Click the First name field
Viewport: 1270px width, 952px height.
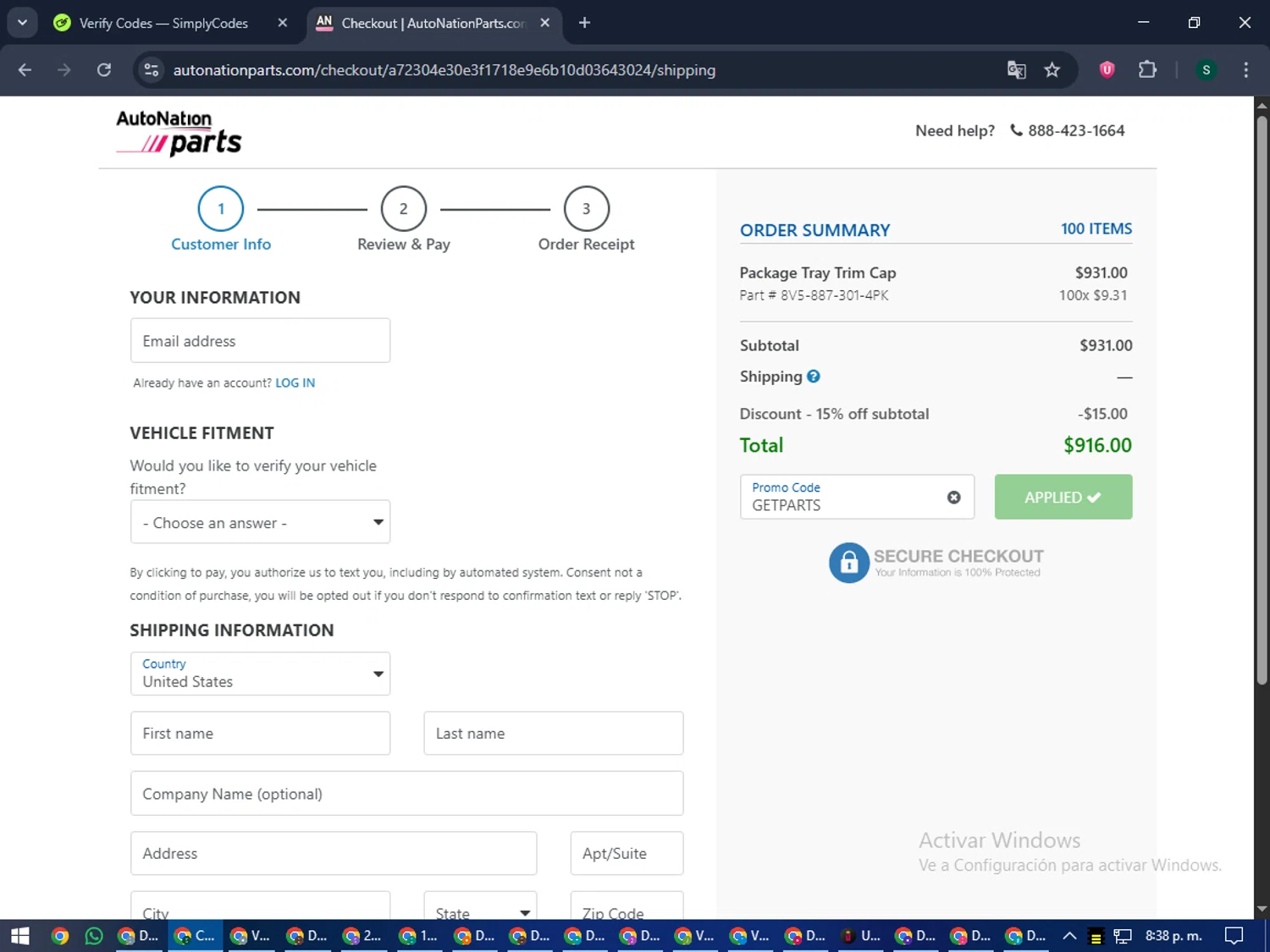260,733
